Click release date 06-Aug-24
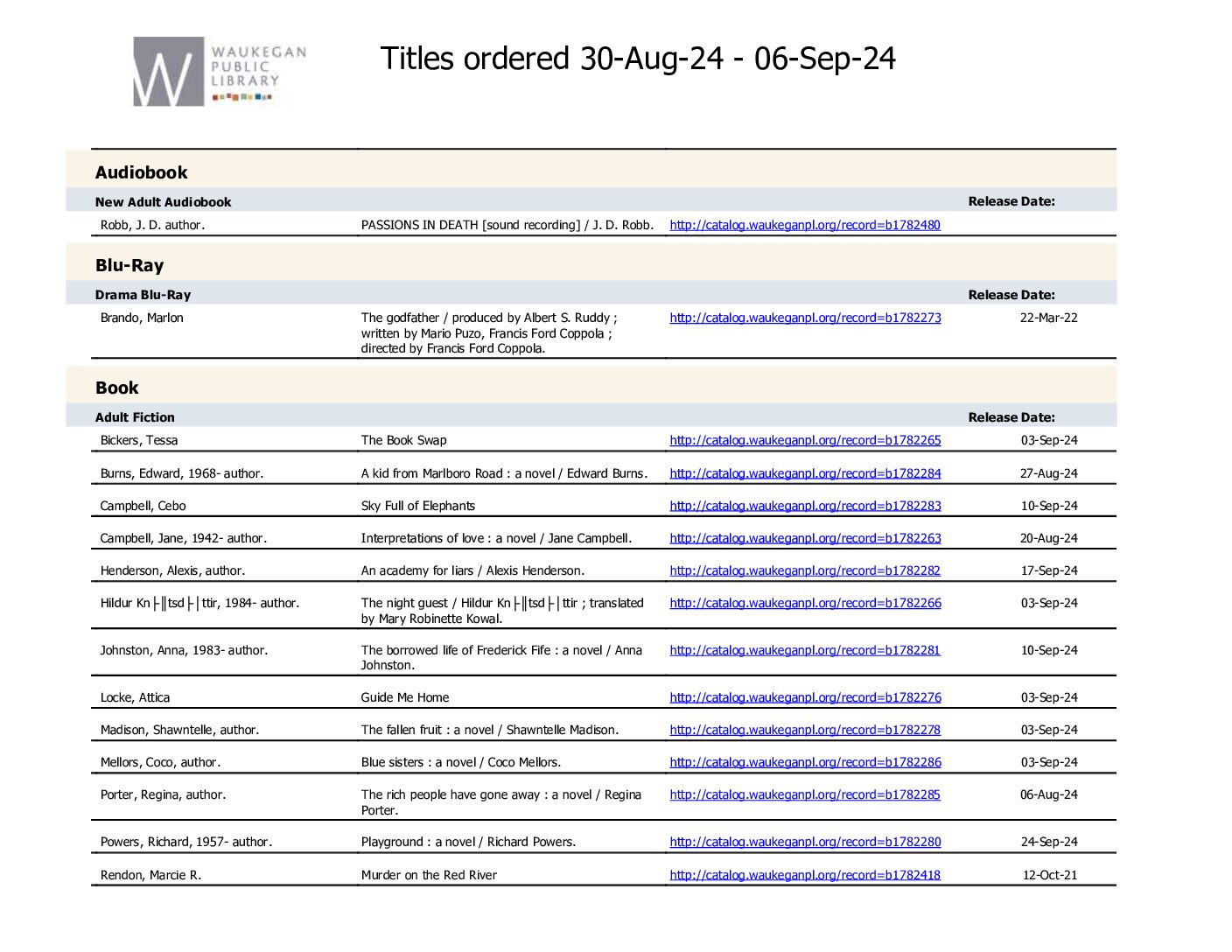This screenshot has width=1232, height=952. click(x=1048, y=794)
